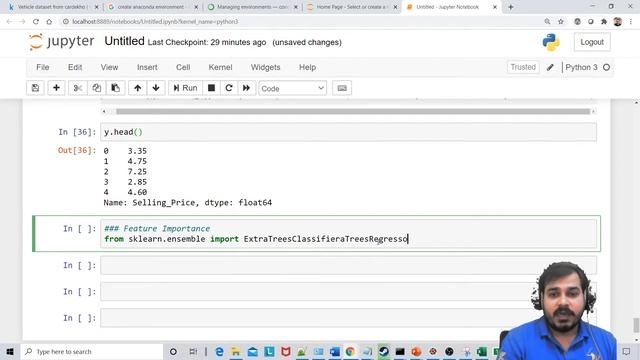The image size is (640, 360).
Task: Click the empty cell below Feature Importance
Action: pos(348,265)
